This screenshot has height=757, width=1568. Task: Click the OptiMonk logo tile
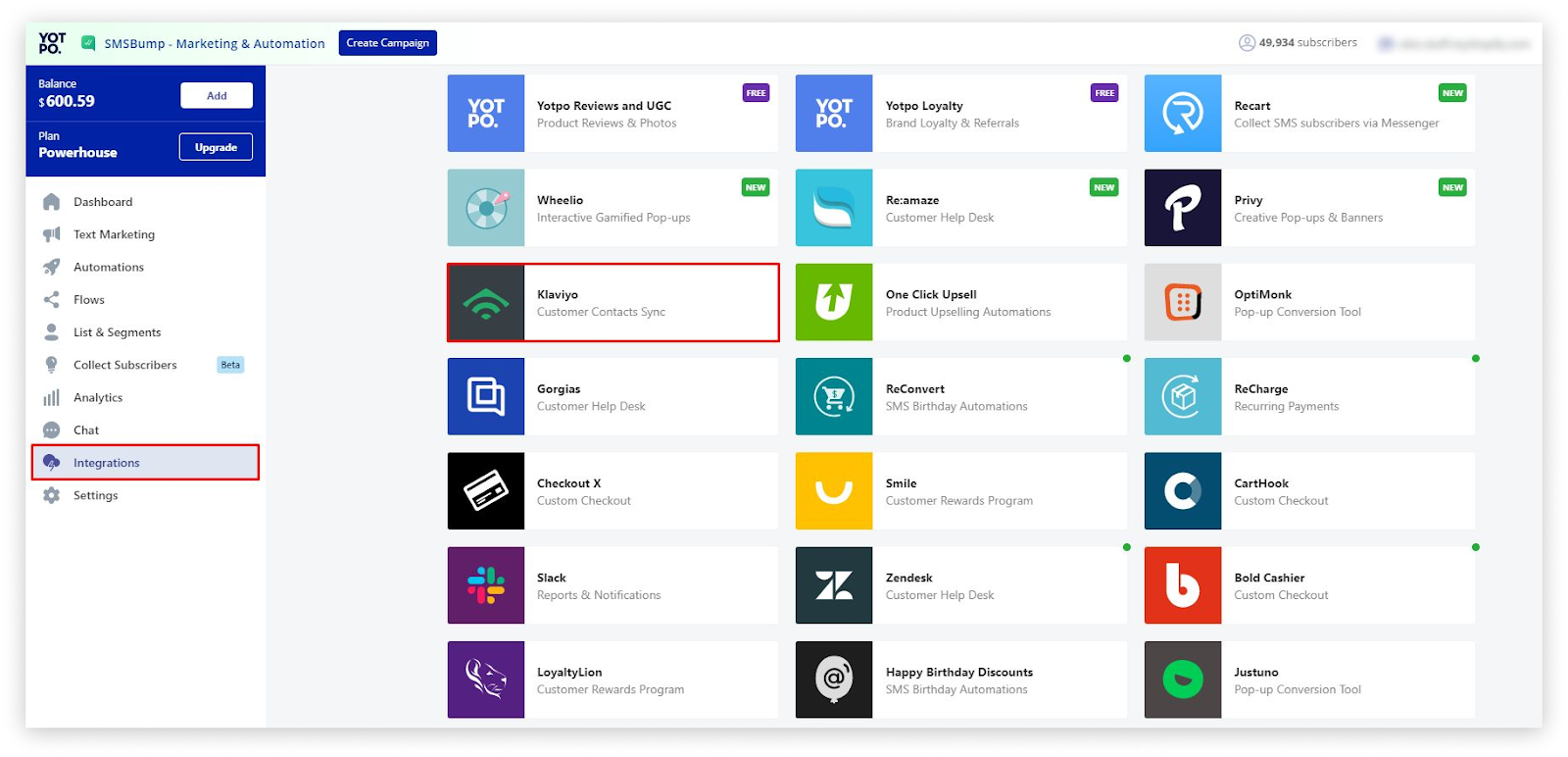[x=1183, y=302]
